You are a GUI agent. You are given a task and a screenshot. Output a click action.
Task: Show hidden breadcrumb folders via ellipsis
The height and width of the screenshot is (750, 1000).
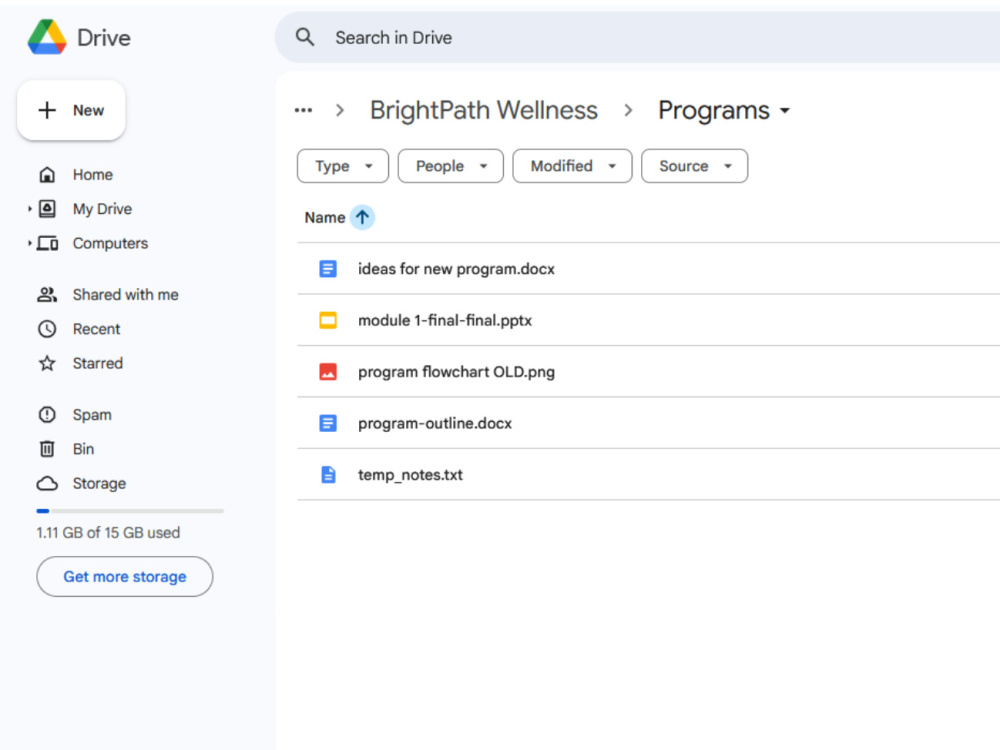tap(304, 110)
